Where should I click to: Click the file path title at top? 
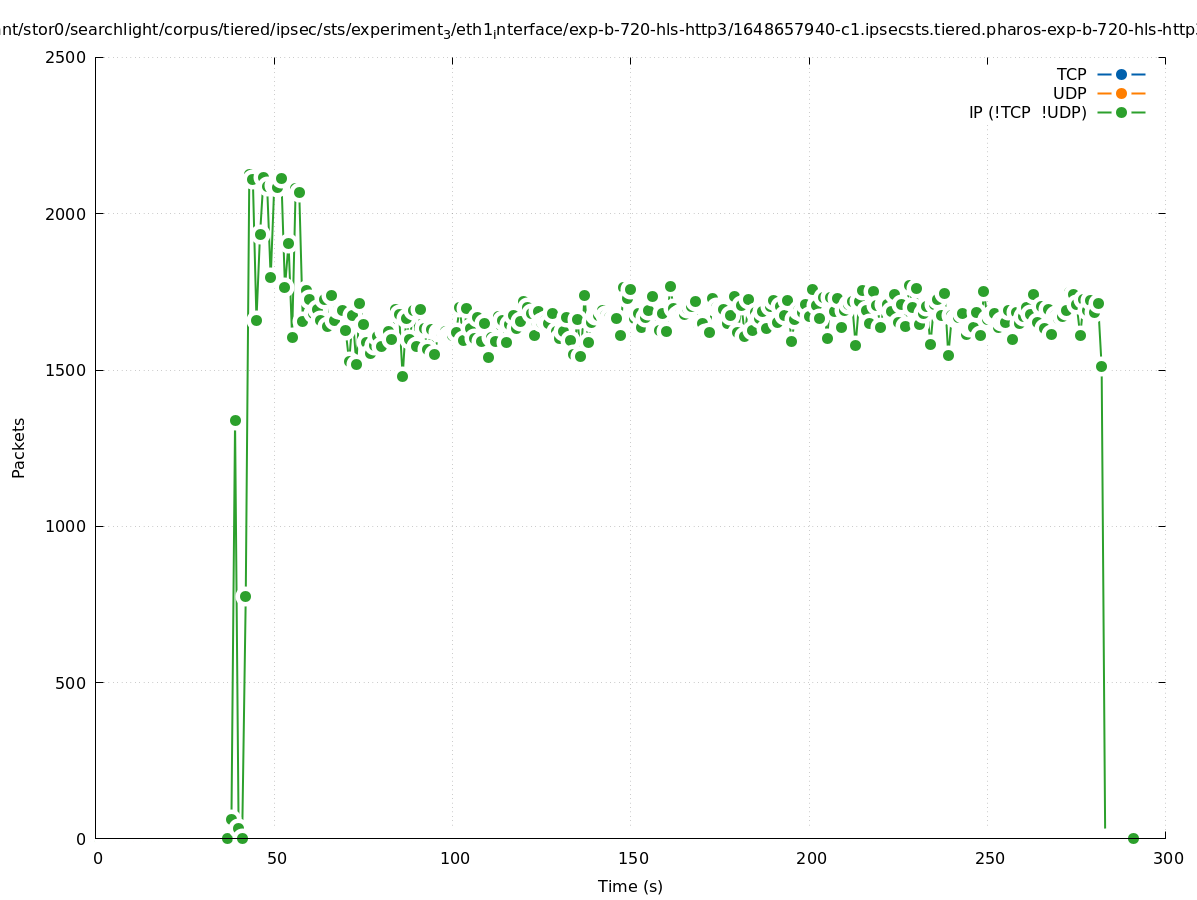[598, 30]
